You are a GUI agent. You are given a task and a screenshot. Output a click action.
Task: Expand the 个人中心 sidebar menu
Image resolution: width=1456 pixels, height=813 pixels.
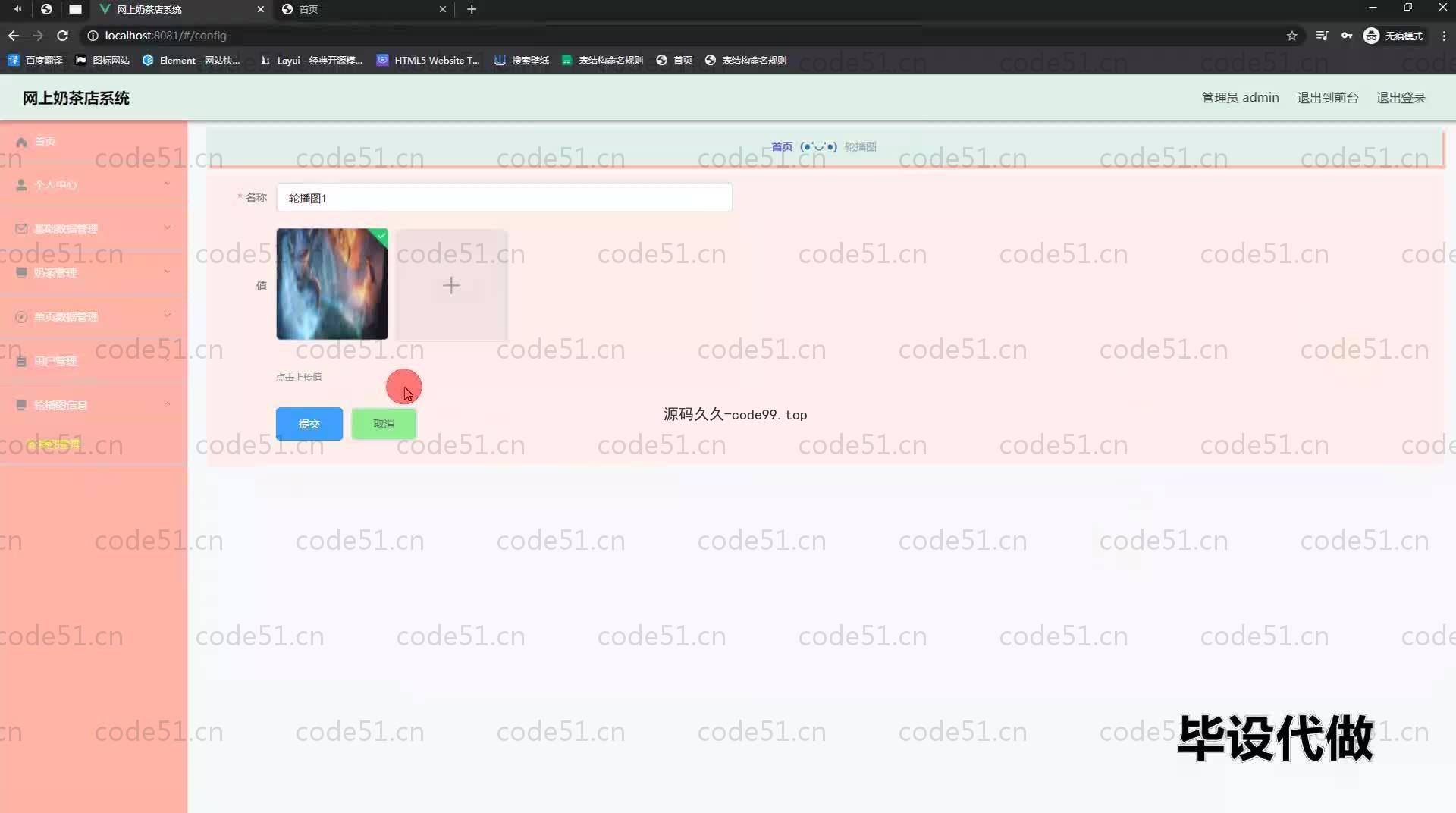click(x=93, y=185)
